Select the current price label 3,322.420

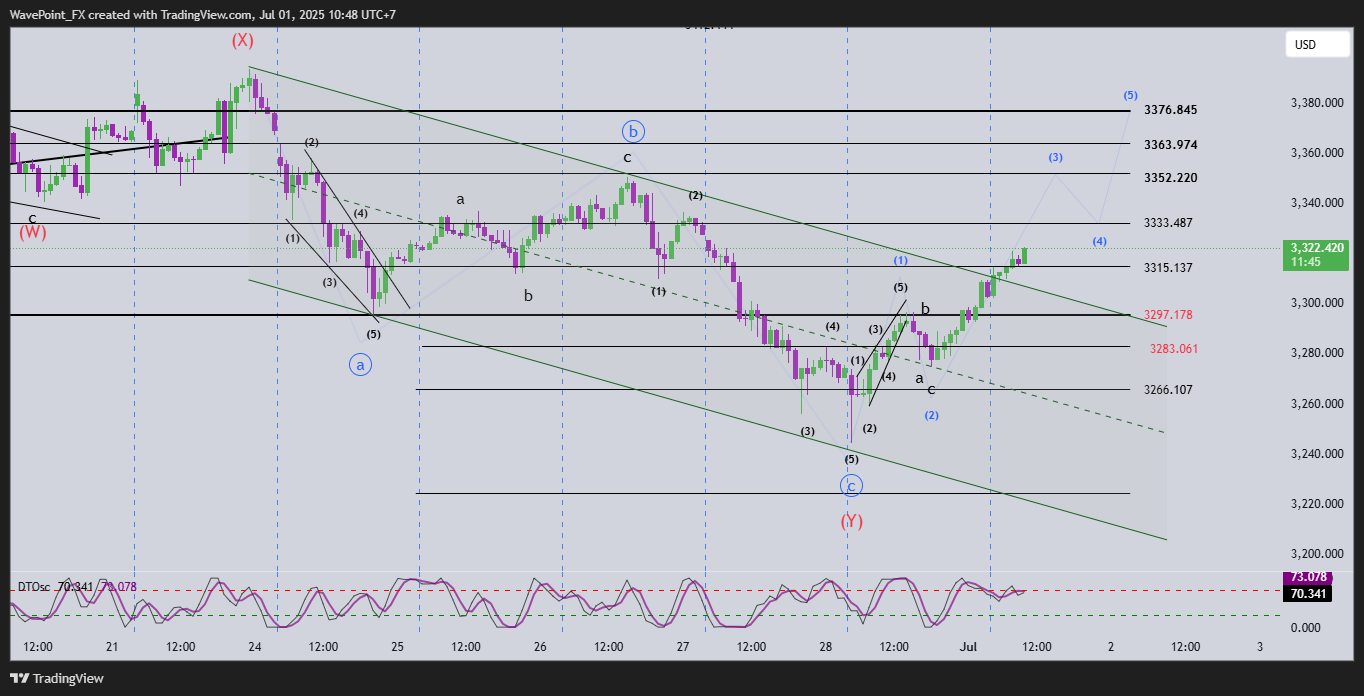tap(1317, 248)
